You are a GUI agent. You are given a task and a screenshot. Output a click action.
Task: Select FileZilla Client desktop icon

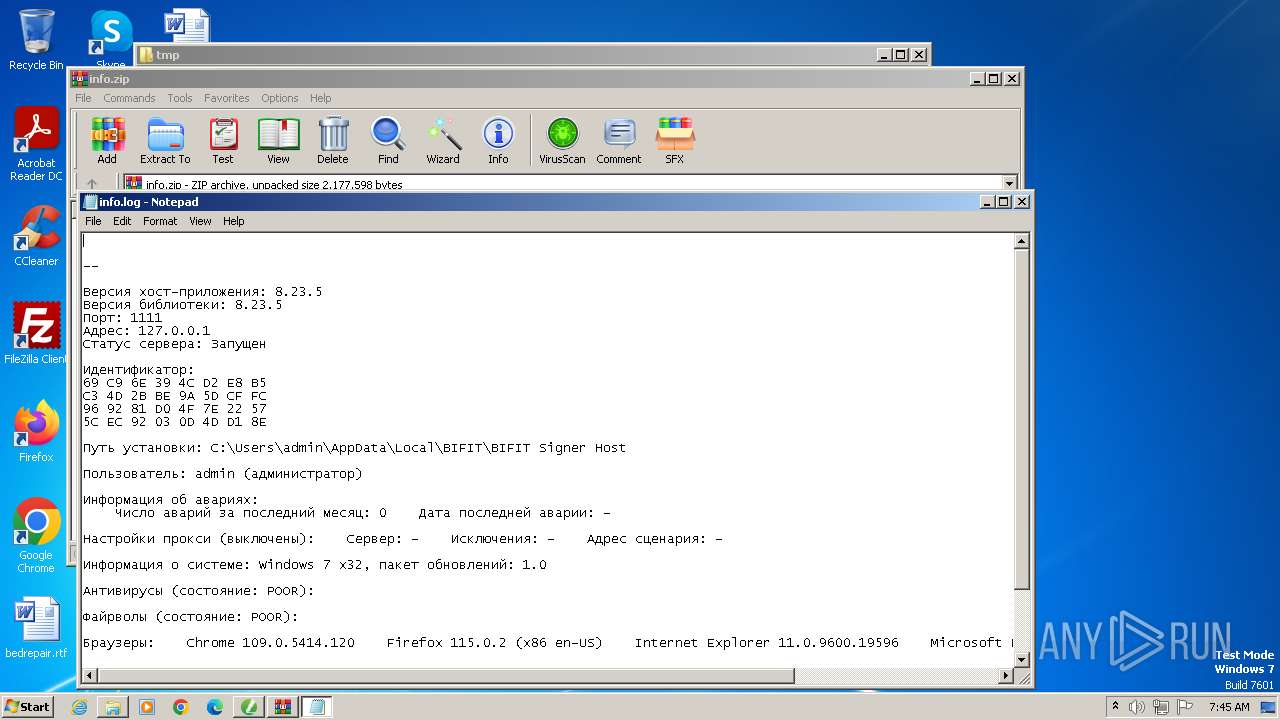[36, 334]
